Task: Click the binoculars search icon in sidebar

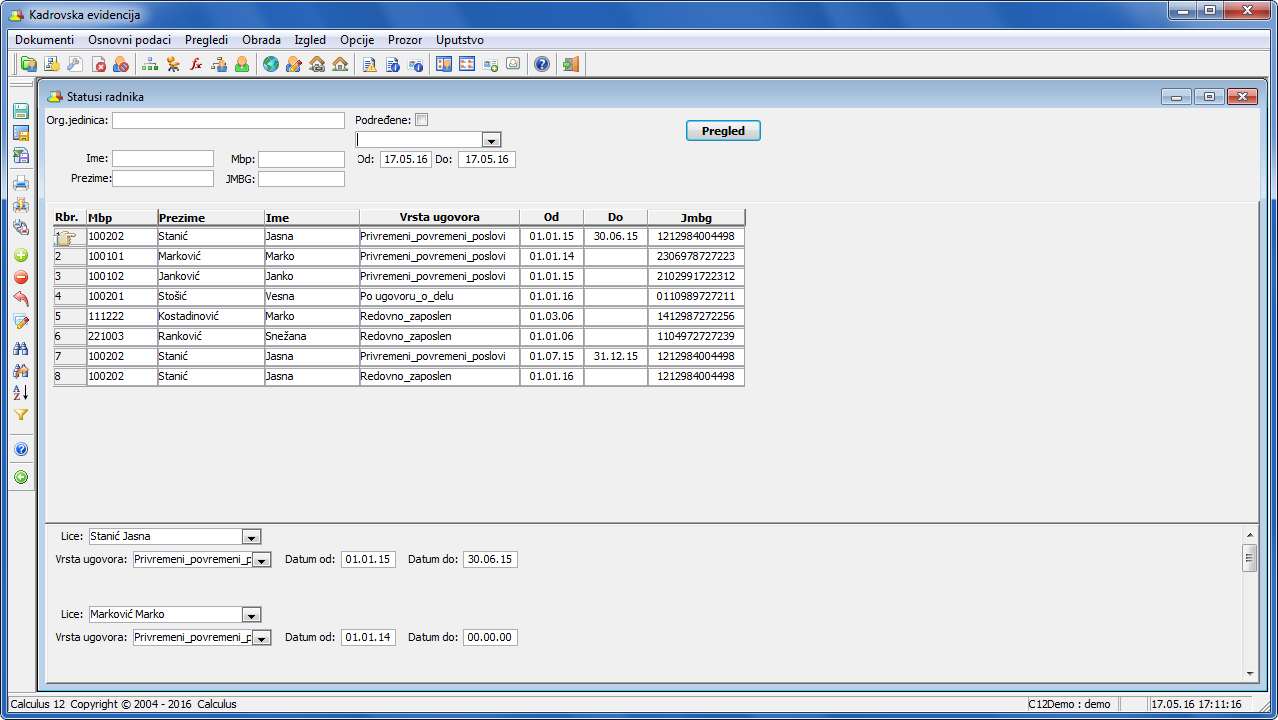Action: (x=21, y=348)
